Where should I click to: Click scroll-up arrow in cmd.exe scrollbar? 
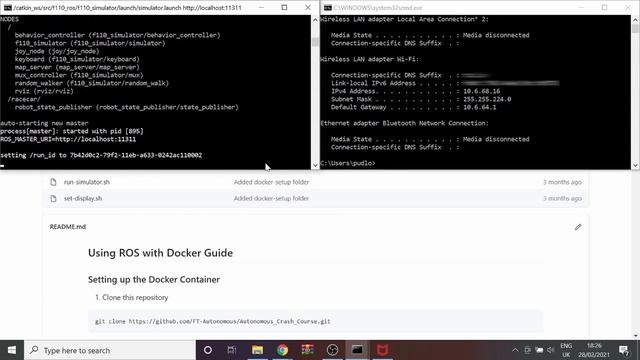(x=635, y=19)
